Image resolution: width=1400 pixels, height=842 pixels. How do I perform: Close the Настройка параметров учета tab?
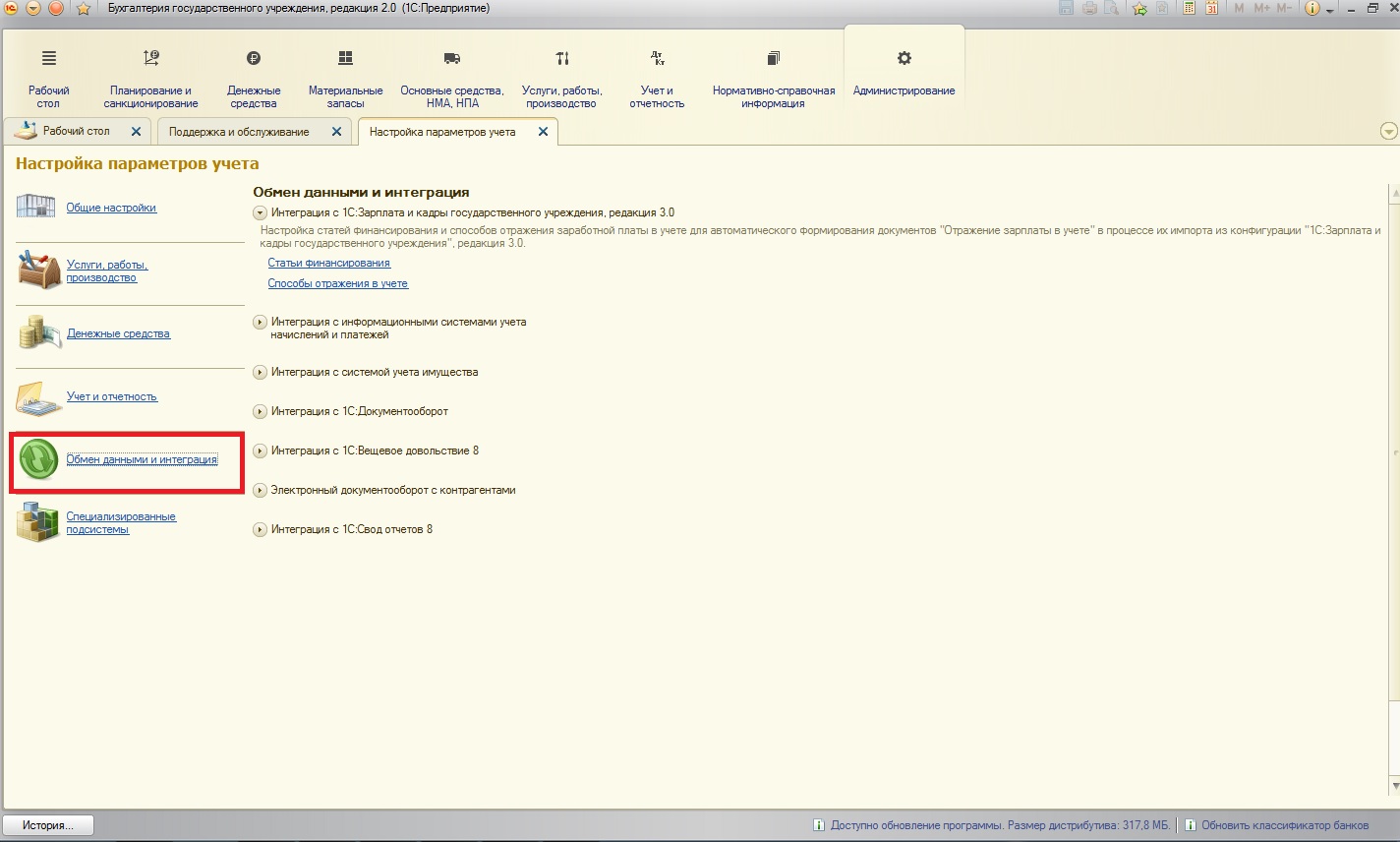coord(543,131)
